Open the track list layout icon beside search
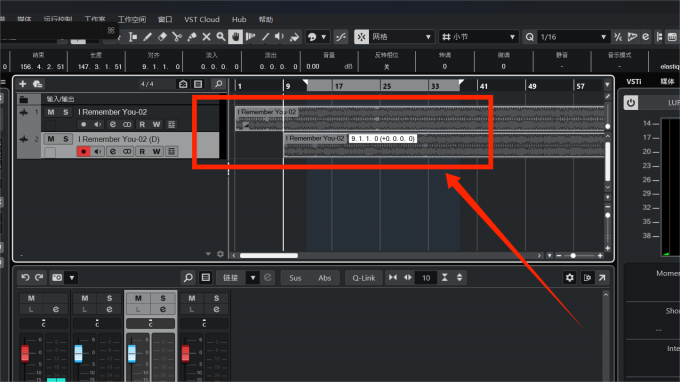 pos(198,84)
